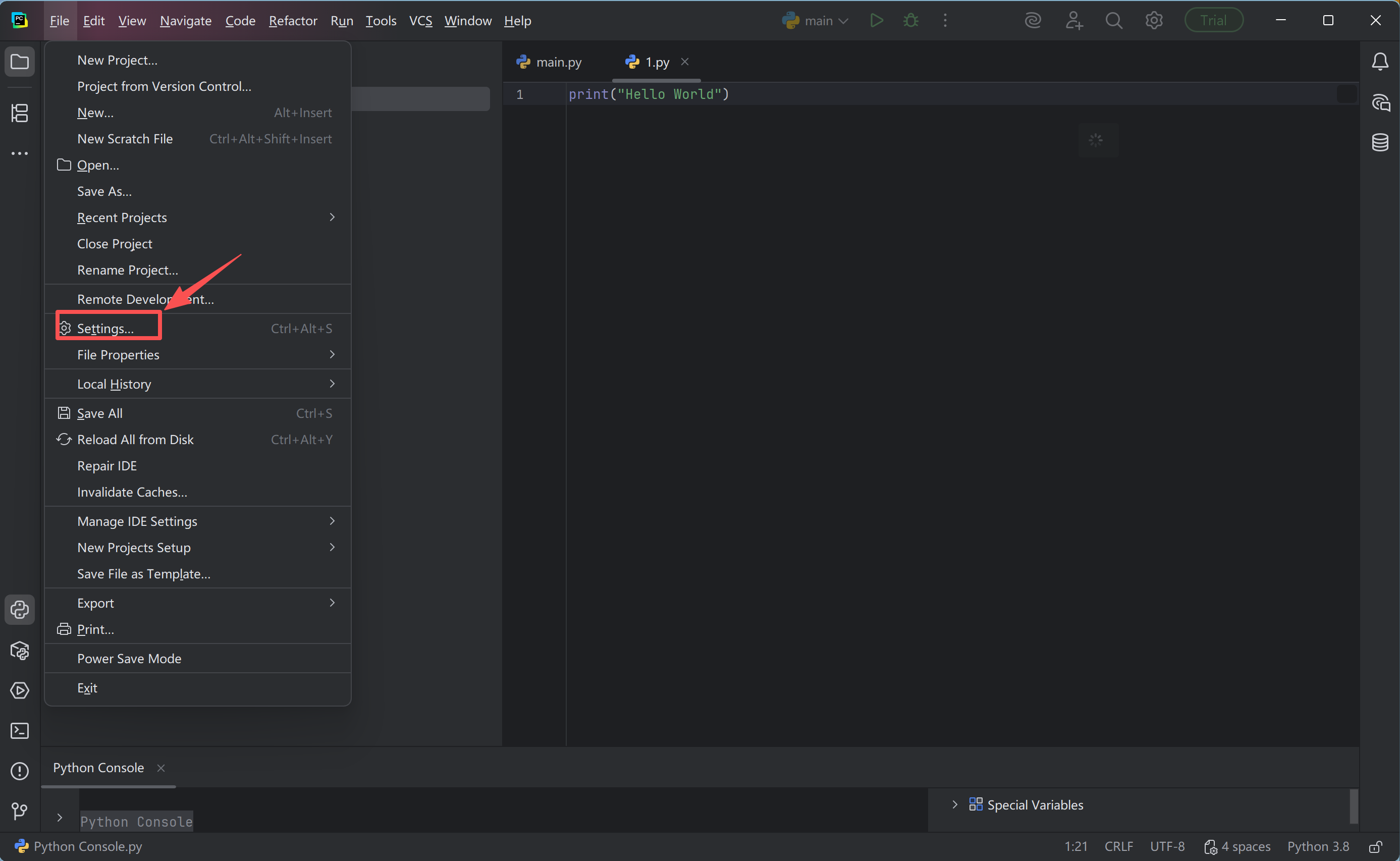Toggle read-only lock icon in status bar
1400x861 pixels.
(1376, 847)
